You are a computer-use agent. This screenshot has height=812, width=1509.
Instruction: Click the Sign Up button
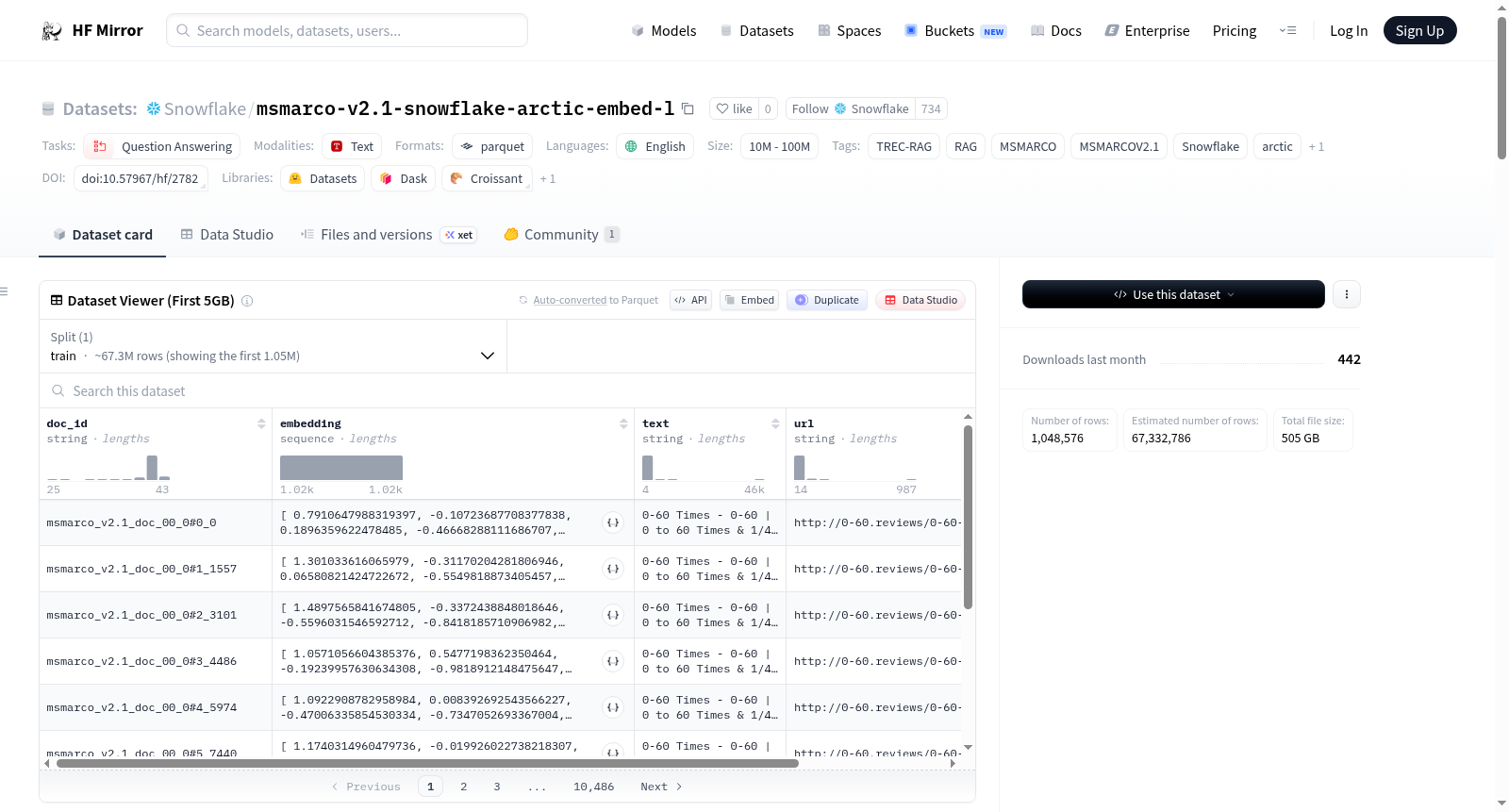tap(1419, 31)
